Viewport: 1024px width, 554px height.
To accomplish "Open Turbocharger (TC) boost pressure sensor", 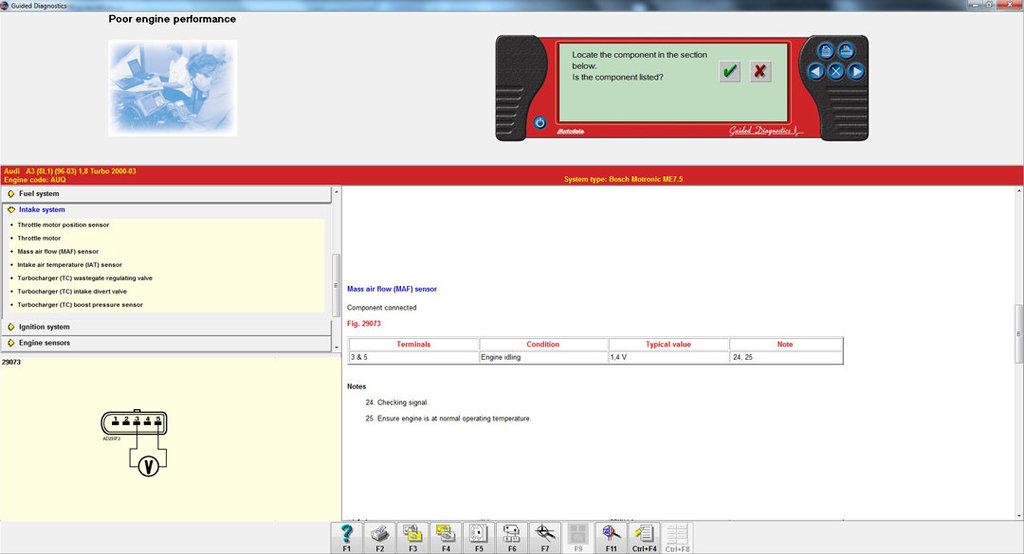I will 80,305.
